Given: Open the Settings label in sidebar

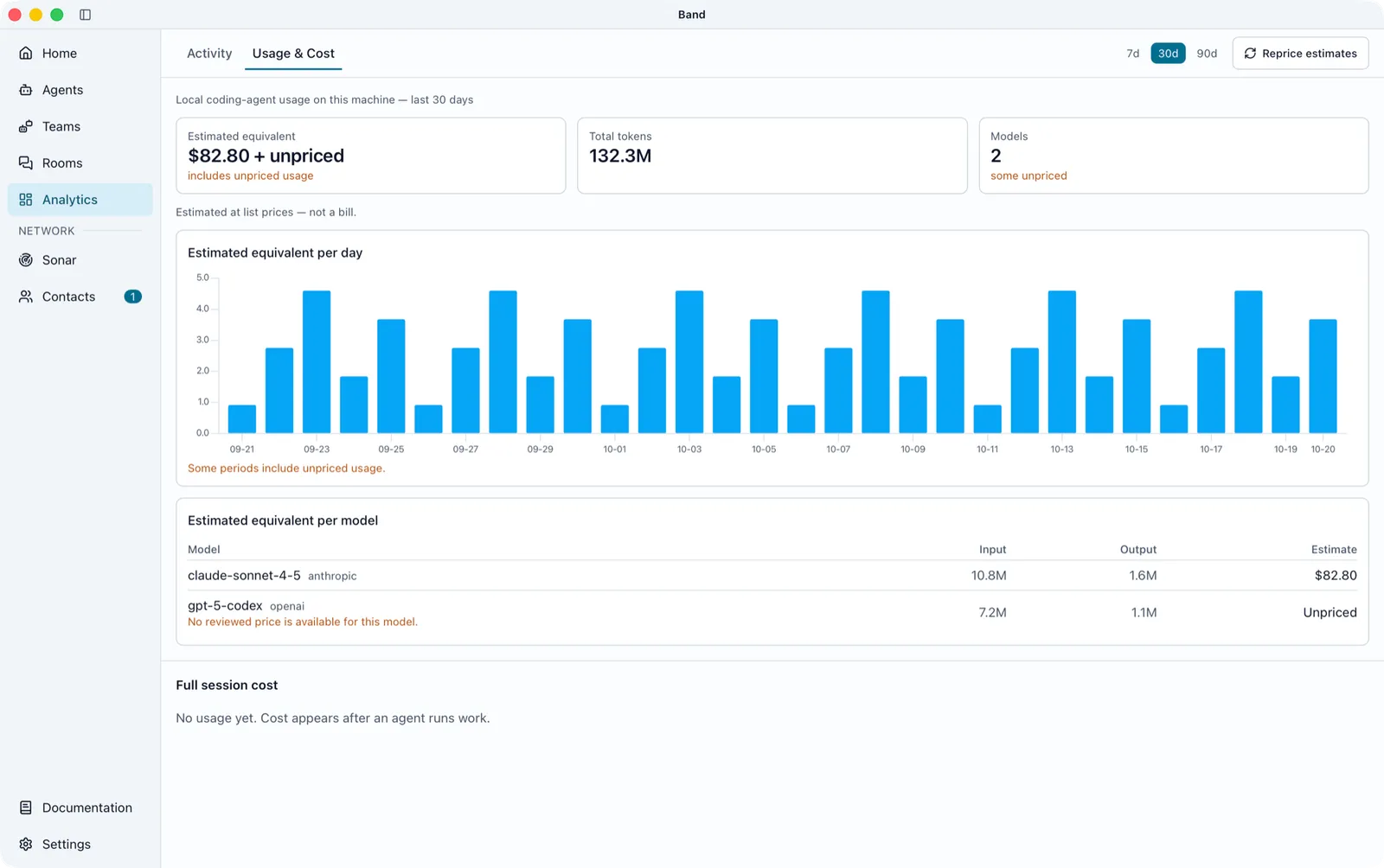Looking at the screenshot, I should click(x=67, y=844).
